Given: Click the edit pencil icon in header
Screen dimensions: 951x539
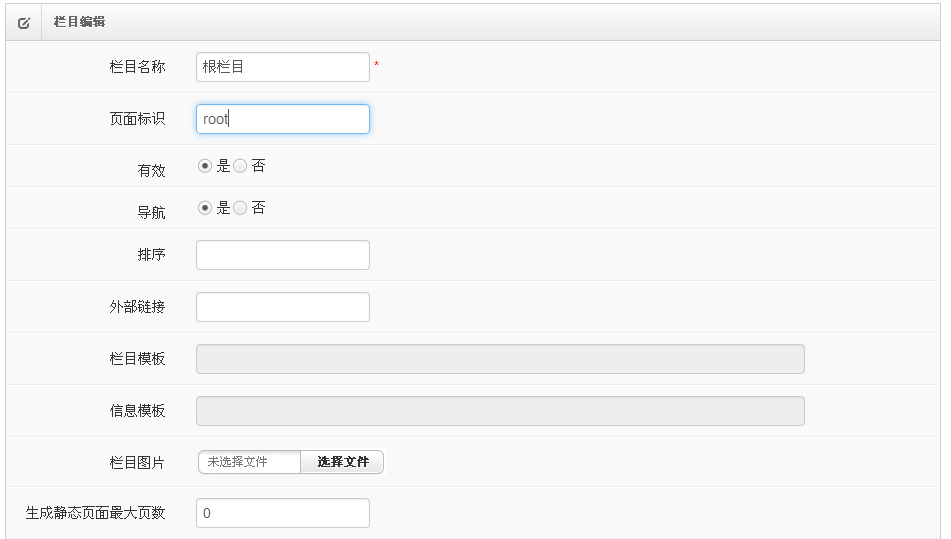Looking at the screenshot, I should (x=24, y=23).
